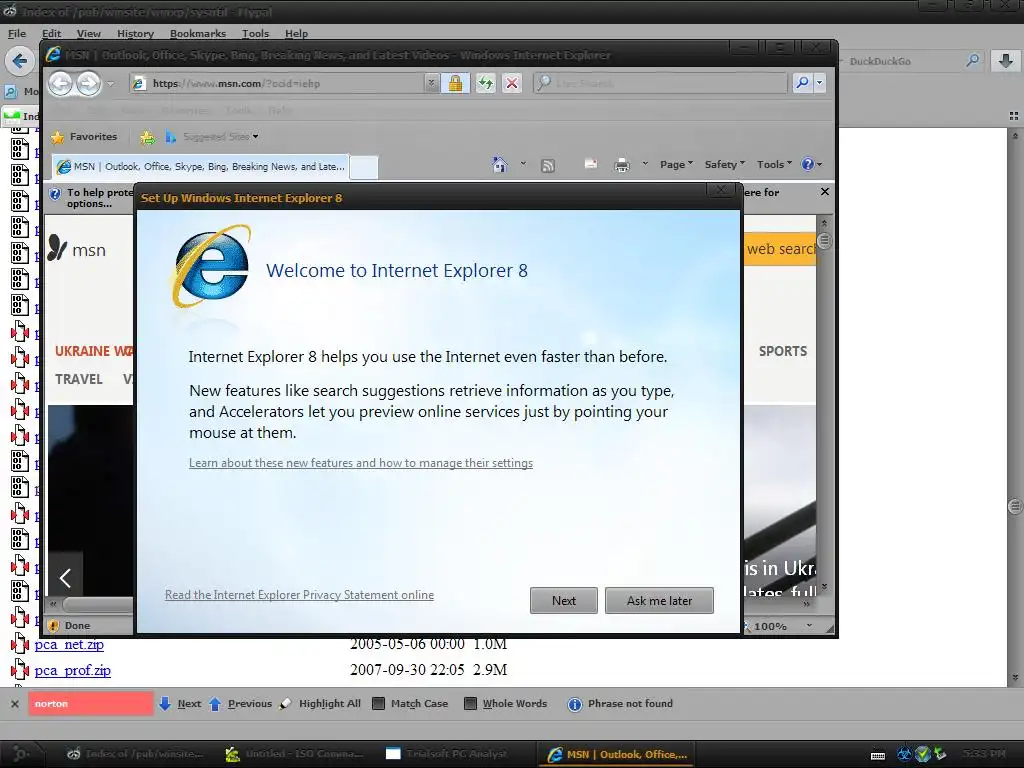Click IE Live Search box
Viewport: 1024px width, 768px height.
coord(660,83)
